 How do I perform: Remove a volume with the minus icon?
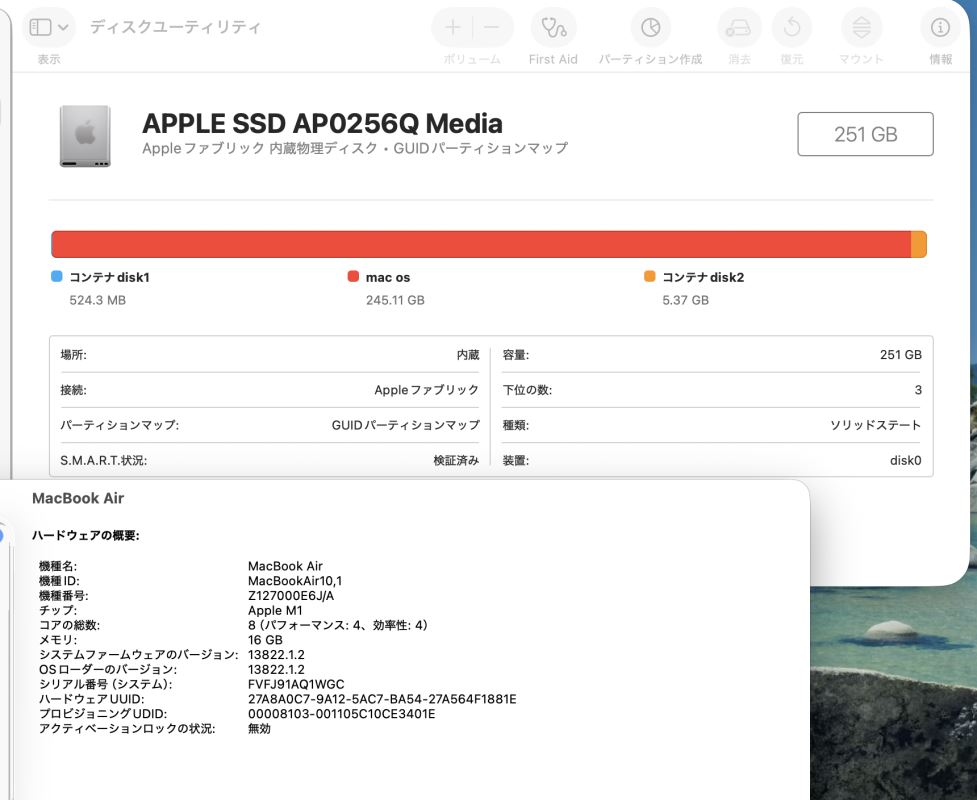[x=492, y=28]
